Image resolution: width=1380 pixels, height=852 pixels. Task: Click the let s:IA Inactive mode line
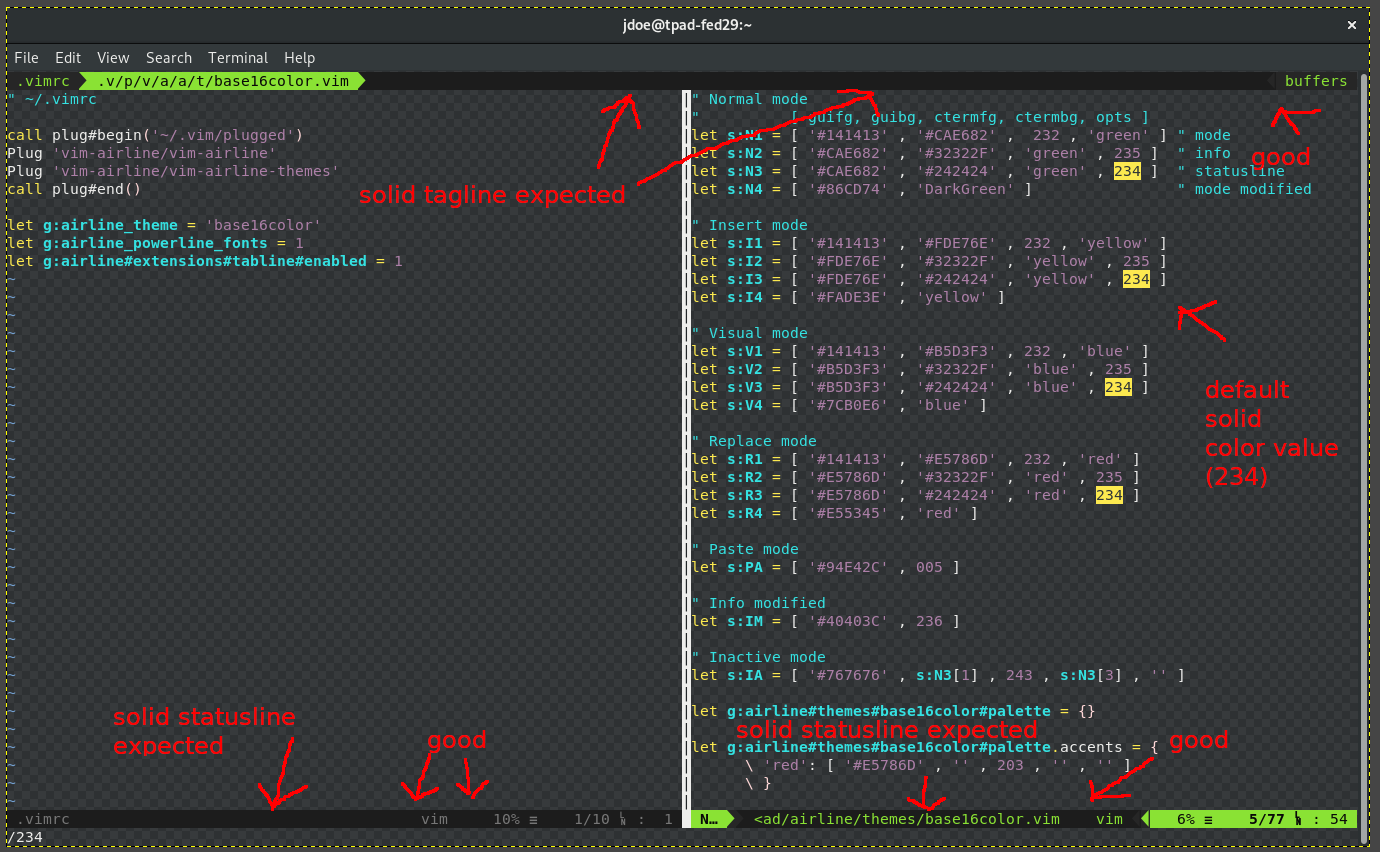click(x=938, y=675)
